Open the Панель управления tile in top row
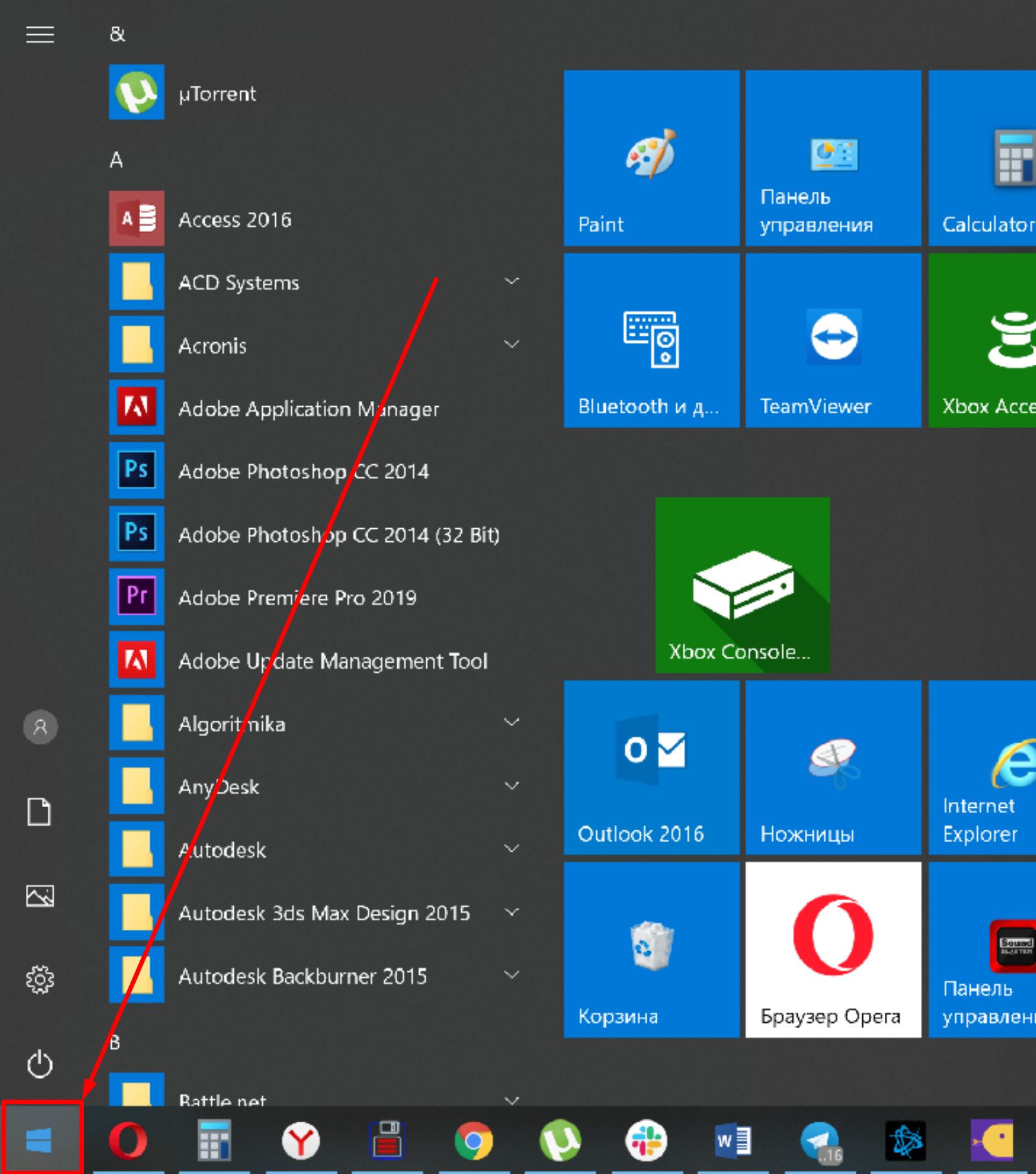The image size is (1036, 1174). (833, 158)
